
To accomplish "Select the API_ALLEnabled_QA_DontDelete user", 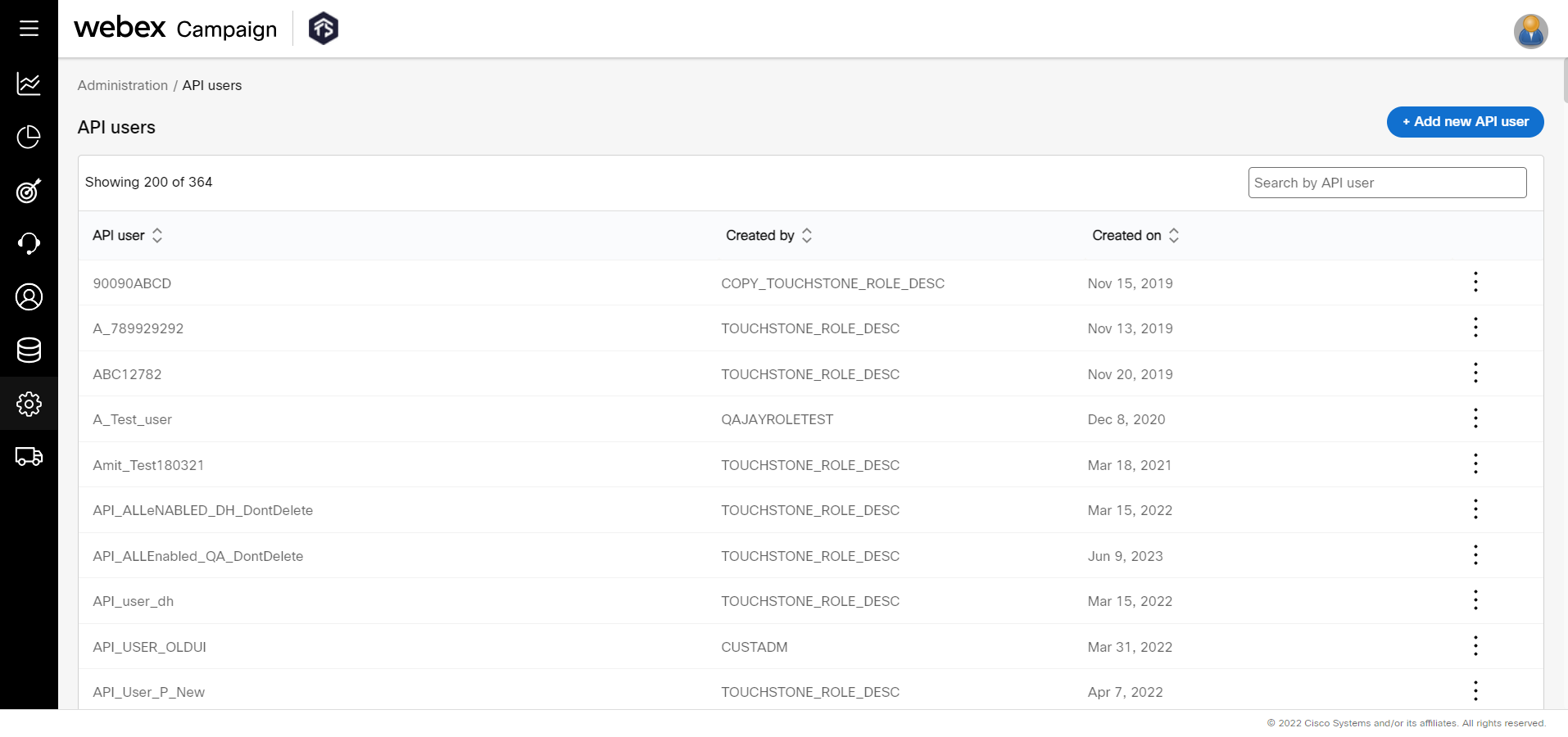I will 198,556.
